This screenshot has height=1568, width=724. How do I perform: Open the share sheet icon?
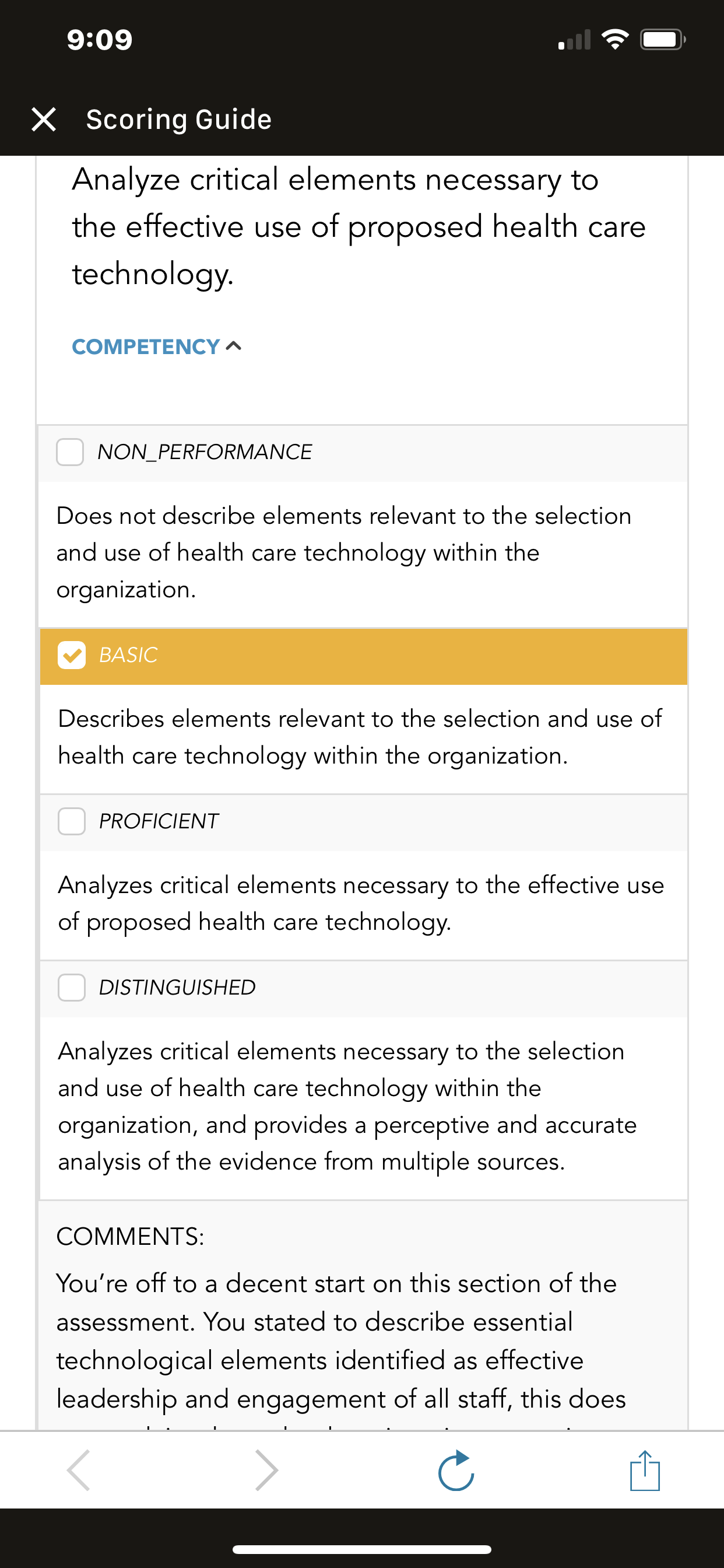(x=645, y=1470)
